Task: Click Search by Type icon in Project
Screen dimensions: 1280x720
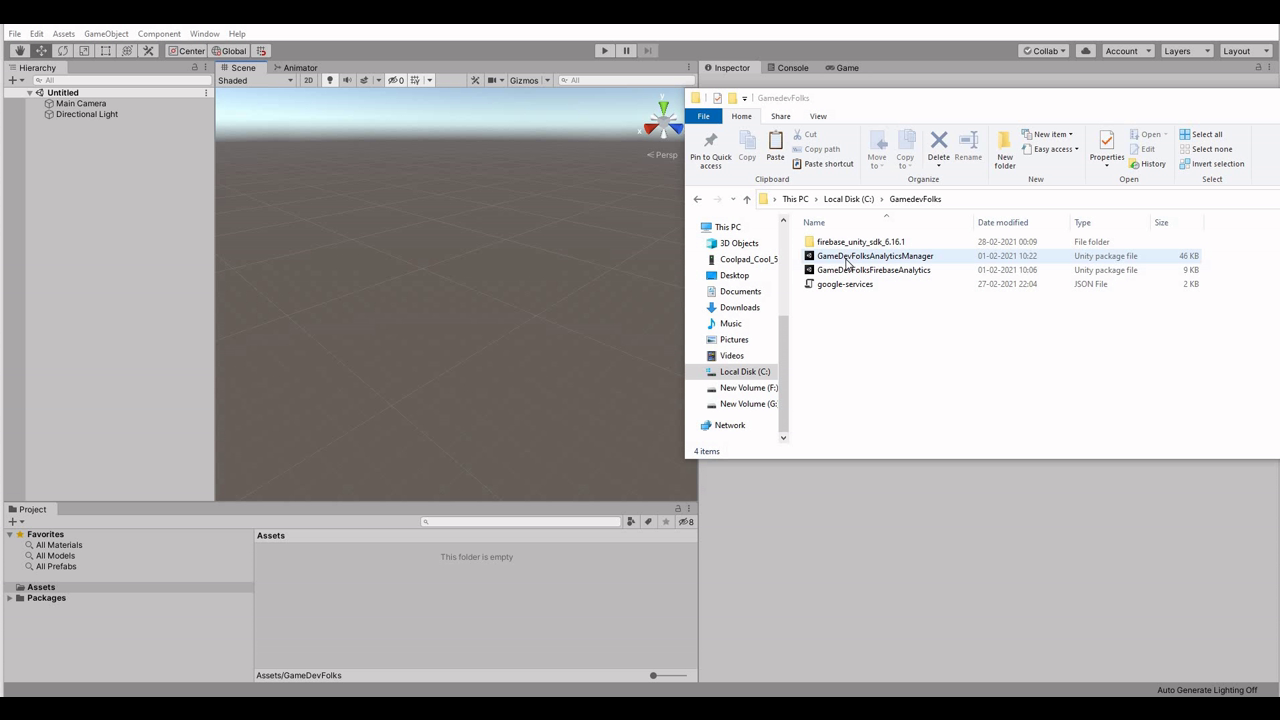Action: [631, 522]
